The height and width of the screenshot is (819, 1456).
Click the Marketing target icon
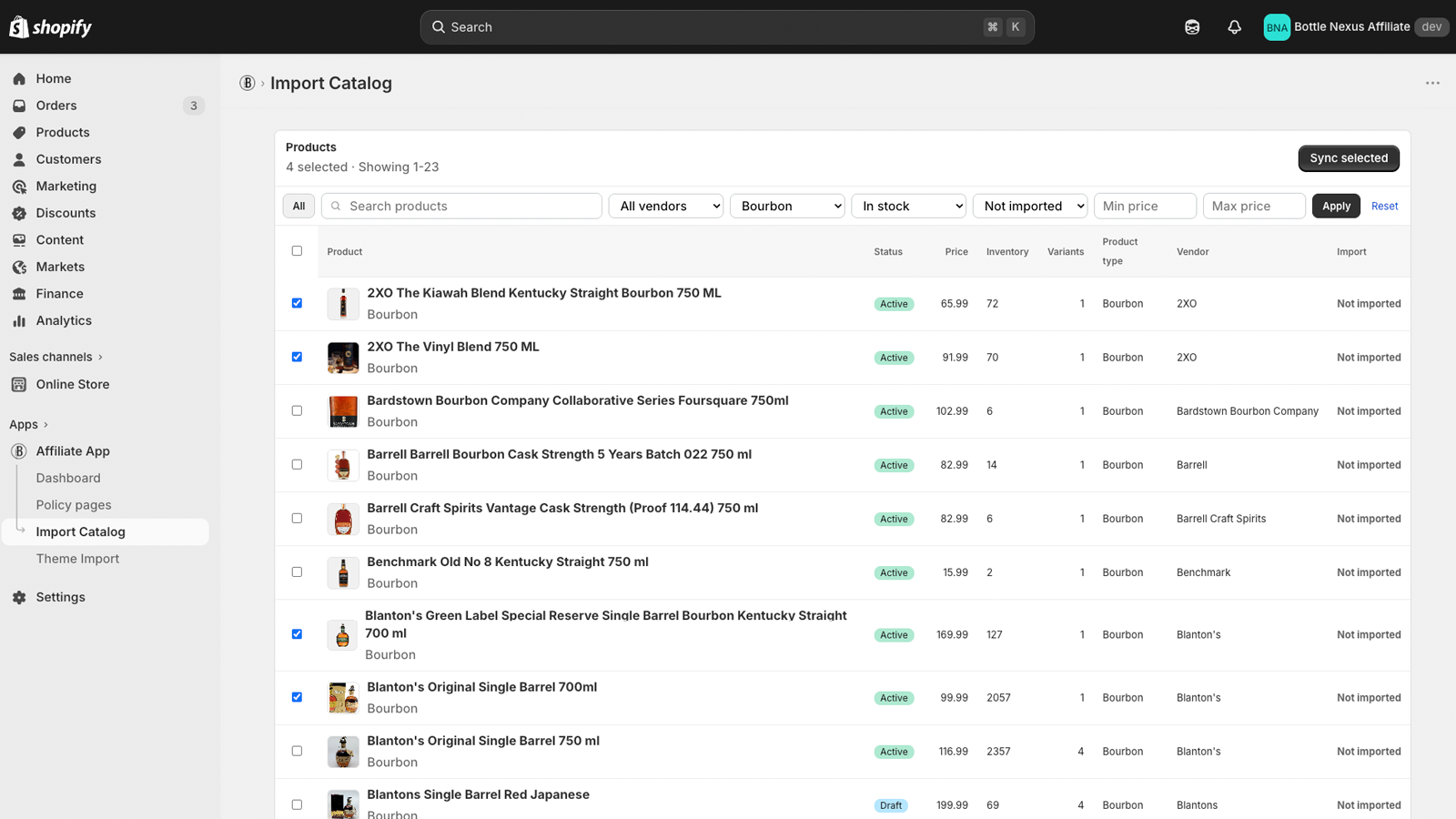(x=19, y=187)
